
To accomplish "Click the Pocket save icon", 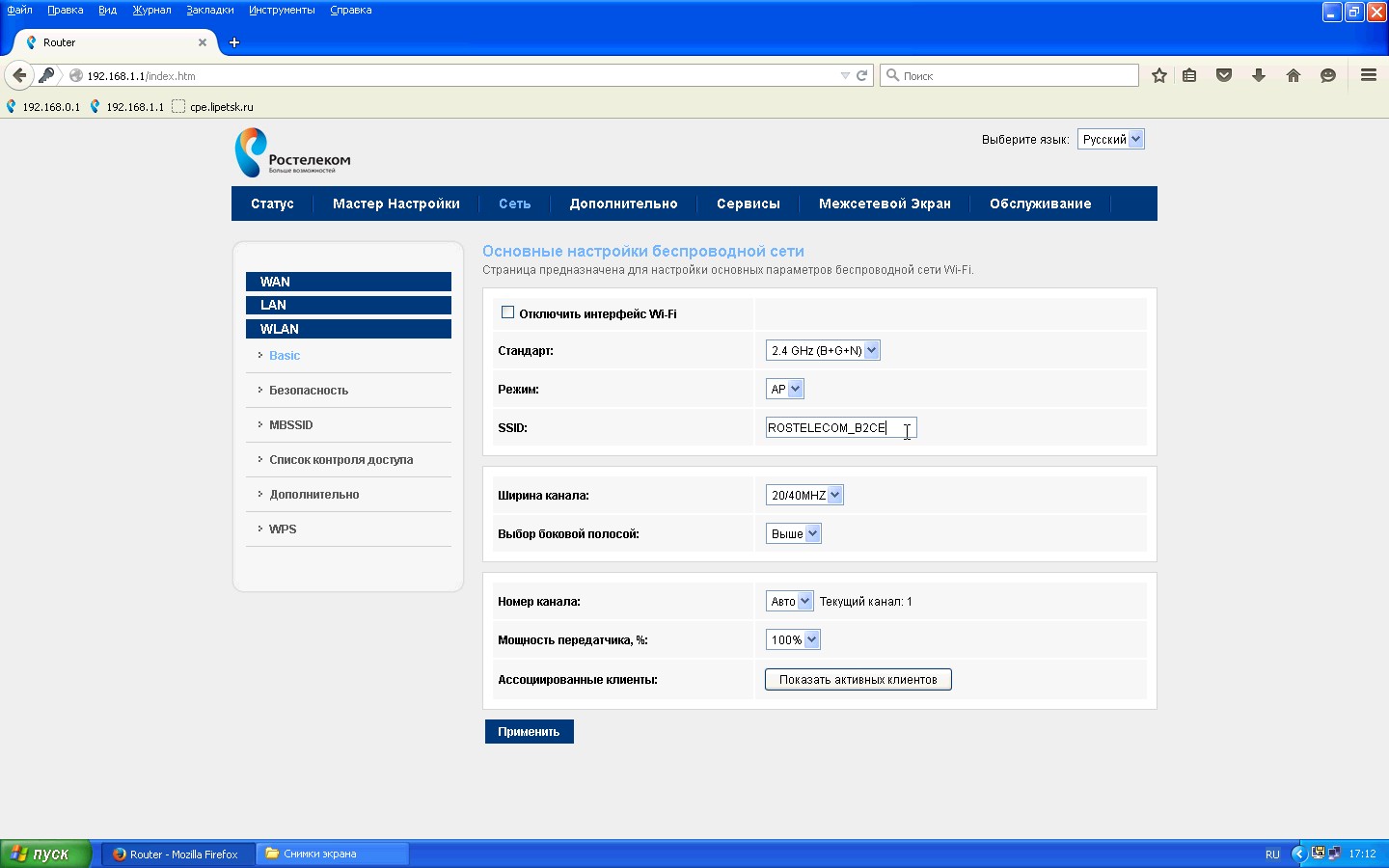I will tap(1224, 75).
